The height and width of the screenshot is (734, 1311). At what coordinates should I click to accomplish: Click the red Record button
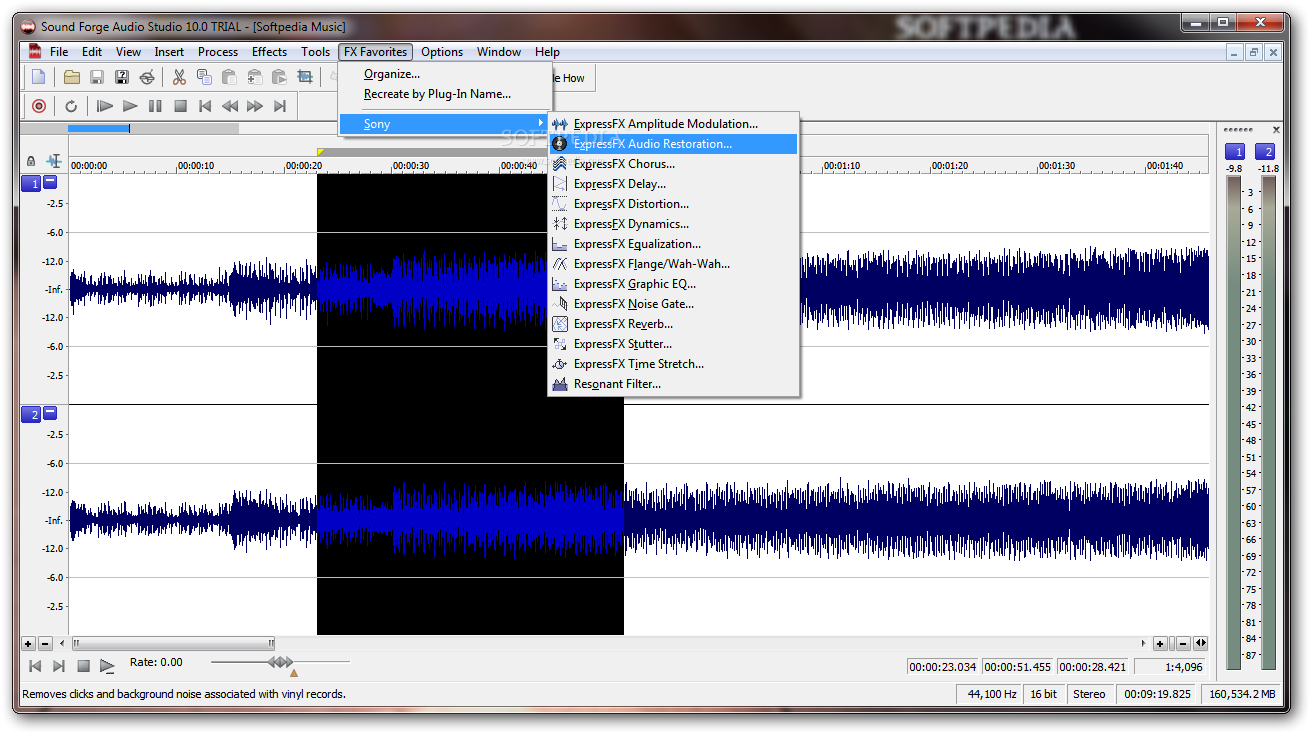tap(39, 106)
